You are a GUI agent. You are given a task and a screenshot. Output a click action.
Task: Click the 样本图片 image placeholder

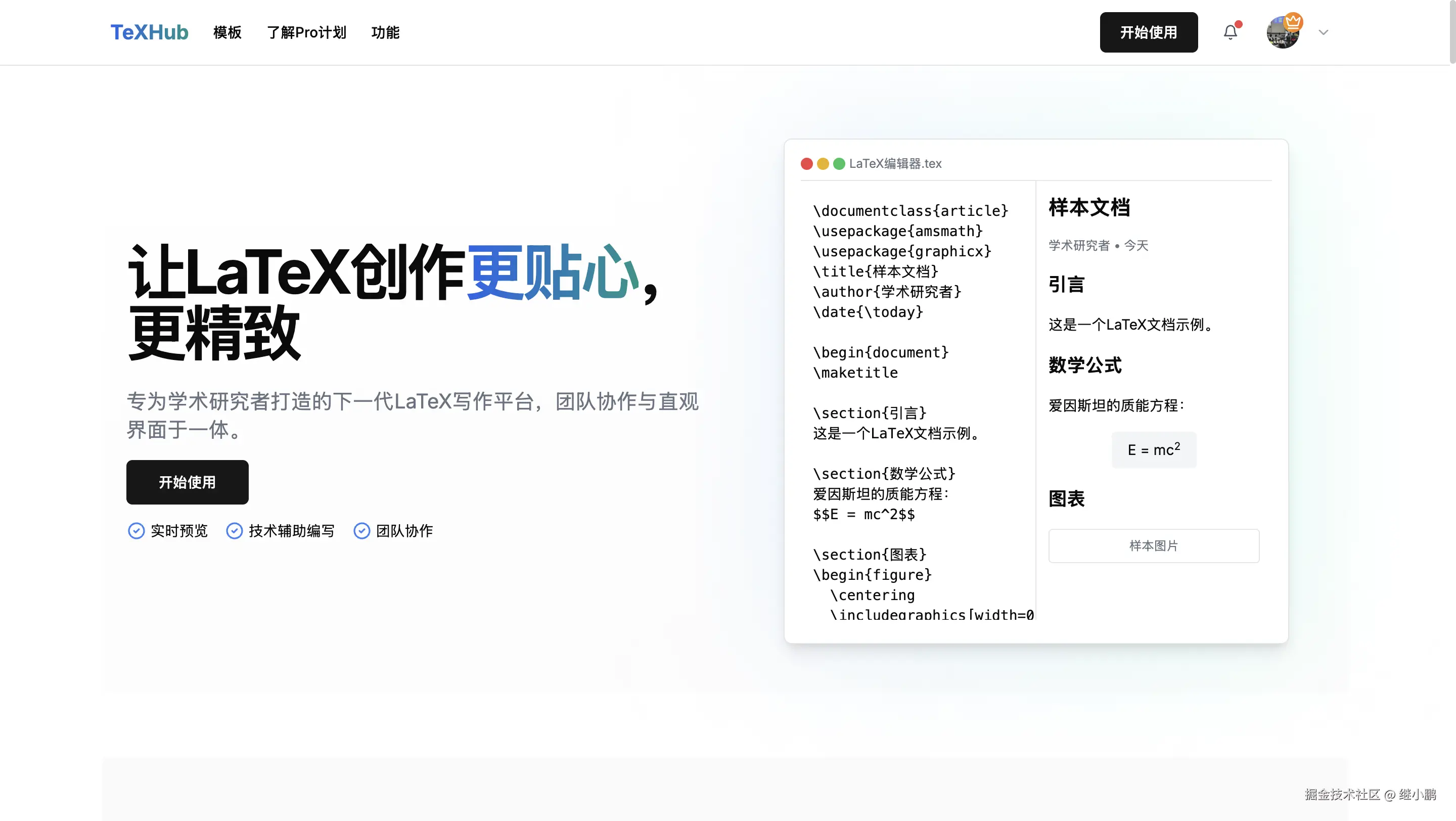tap(1154, 545)
